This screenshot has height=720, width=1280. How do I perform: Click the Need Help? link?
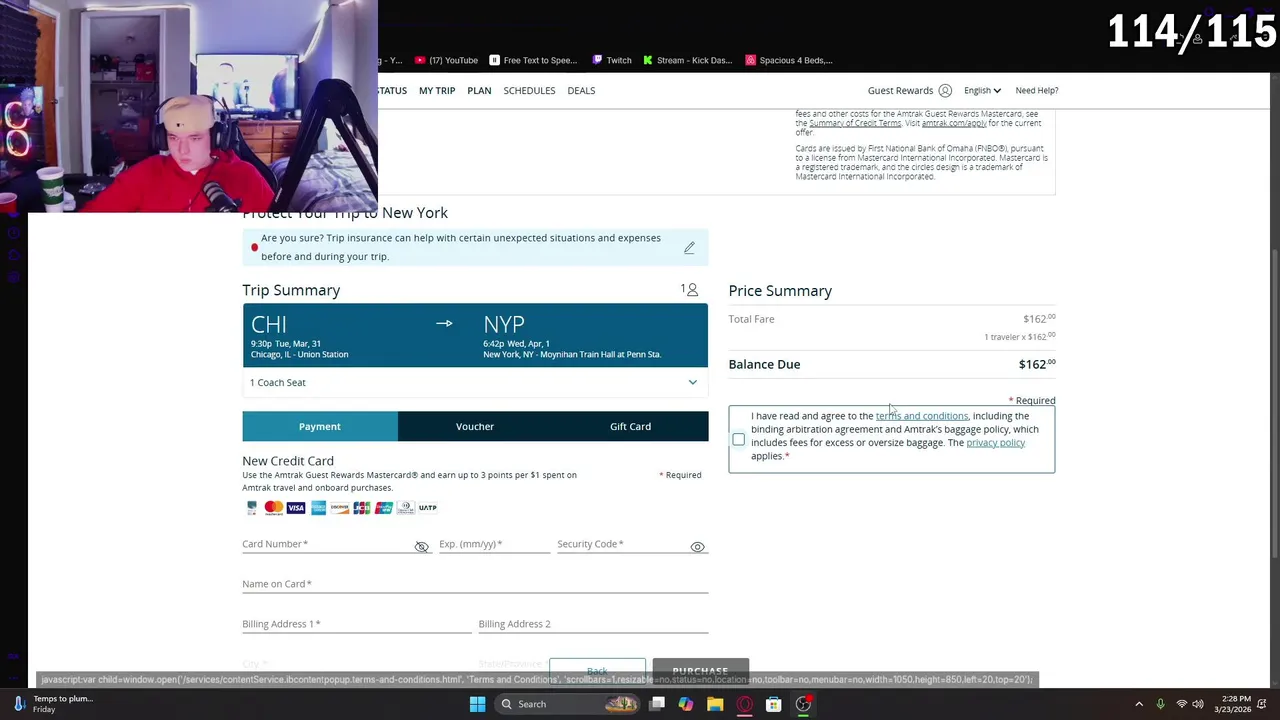coord(1037,90)
